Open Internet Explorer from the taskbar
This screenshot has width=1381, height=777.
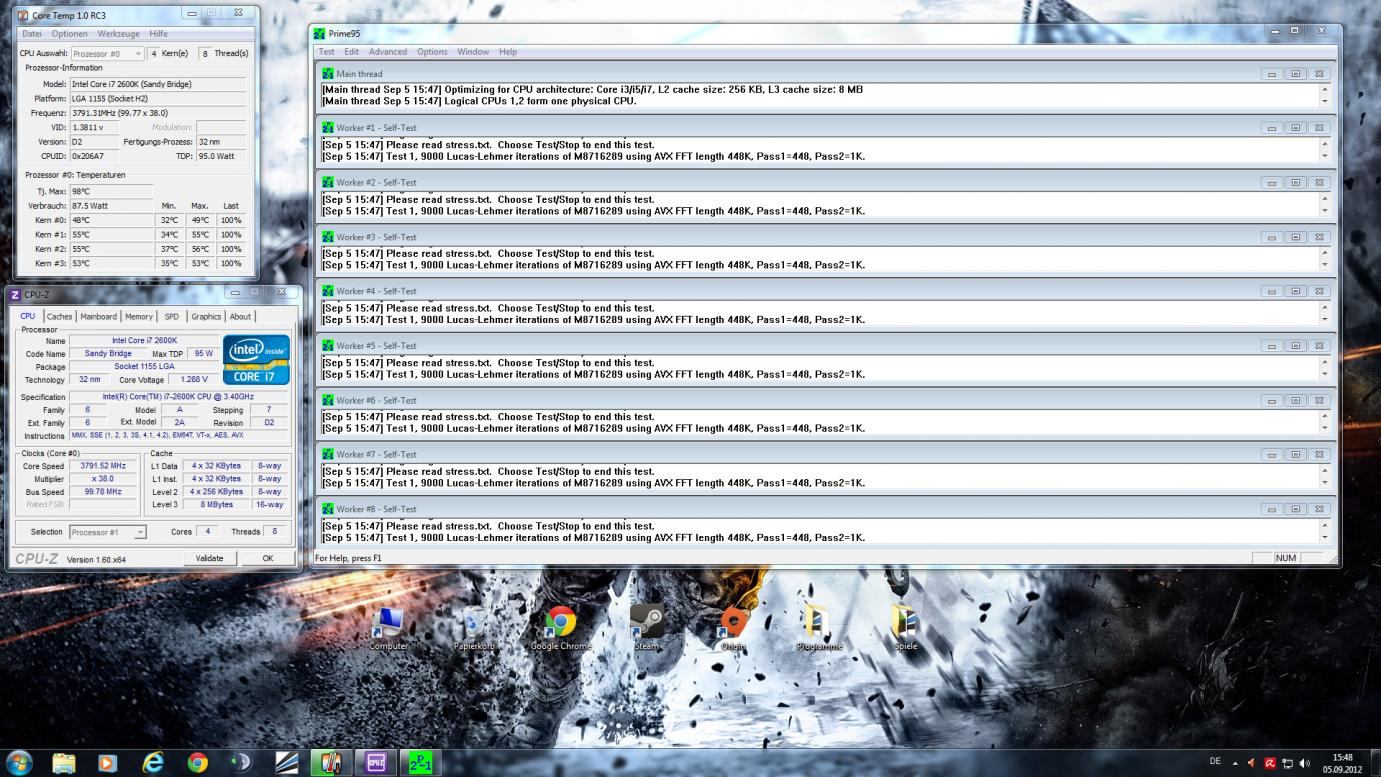click(x=153, y=763)
